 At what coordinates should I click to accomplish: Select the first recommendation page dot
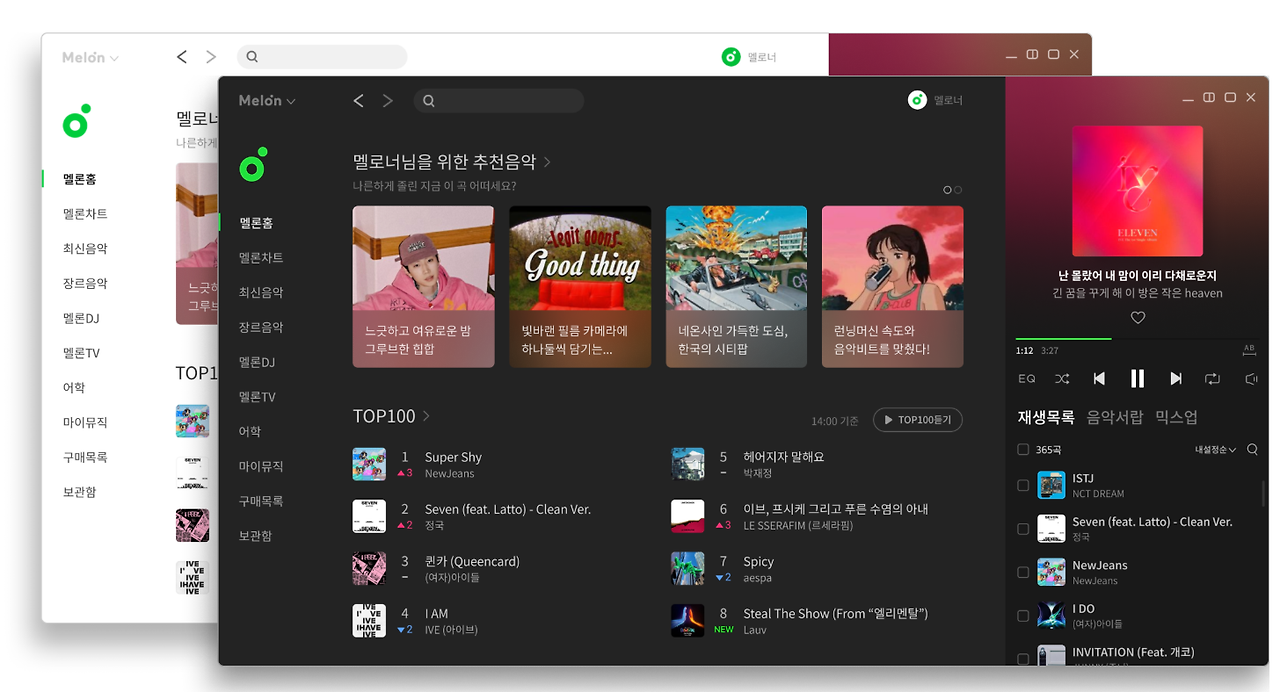tap(948, 190)
